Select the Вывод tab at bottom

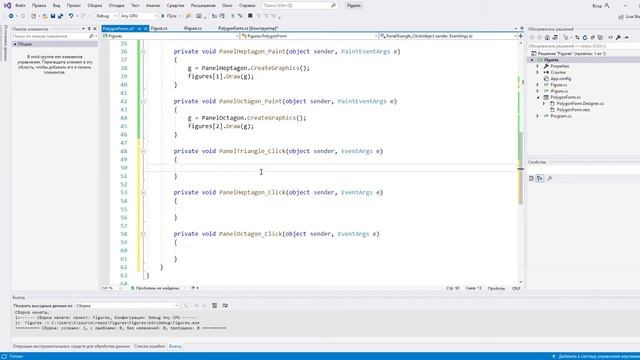(175, 346)
